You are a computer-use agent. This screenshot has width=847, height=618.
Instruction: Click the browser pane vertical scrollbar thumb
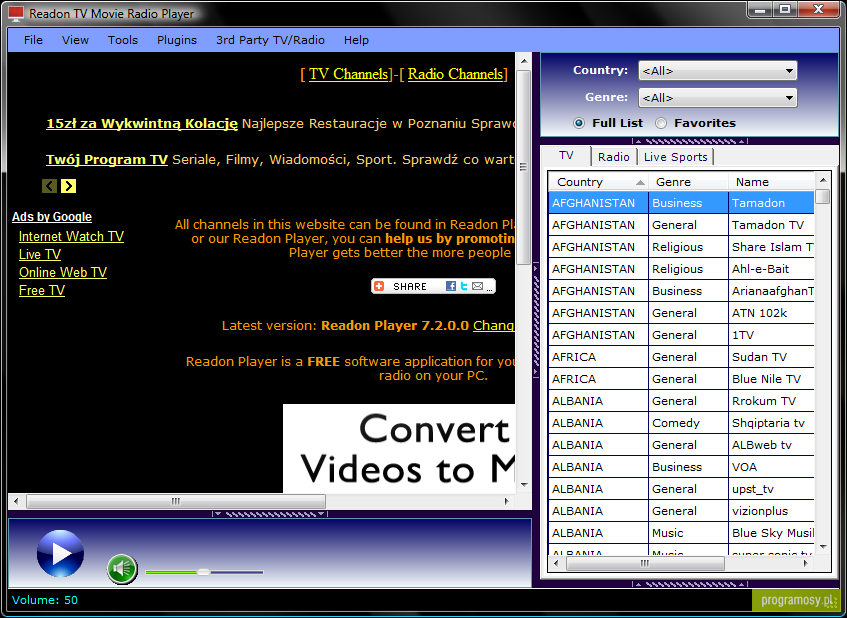[x=523, y=167]
